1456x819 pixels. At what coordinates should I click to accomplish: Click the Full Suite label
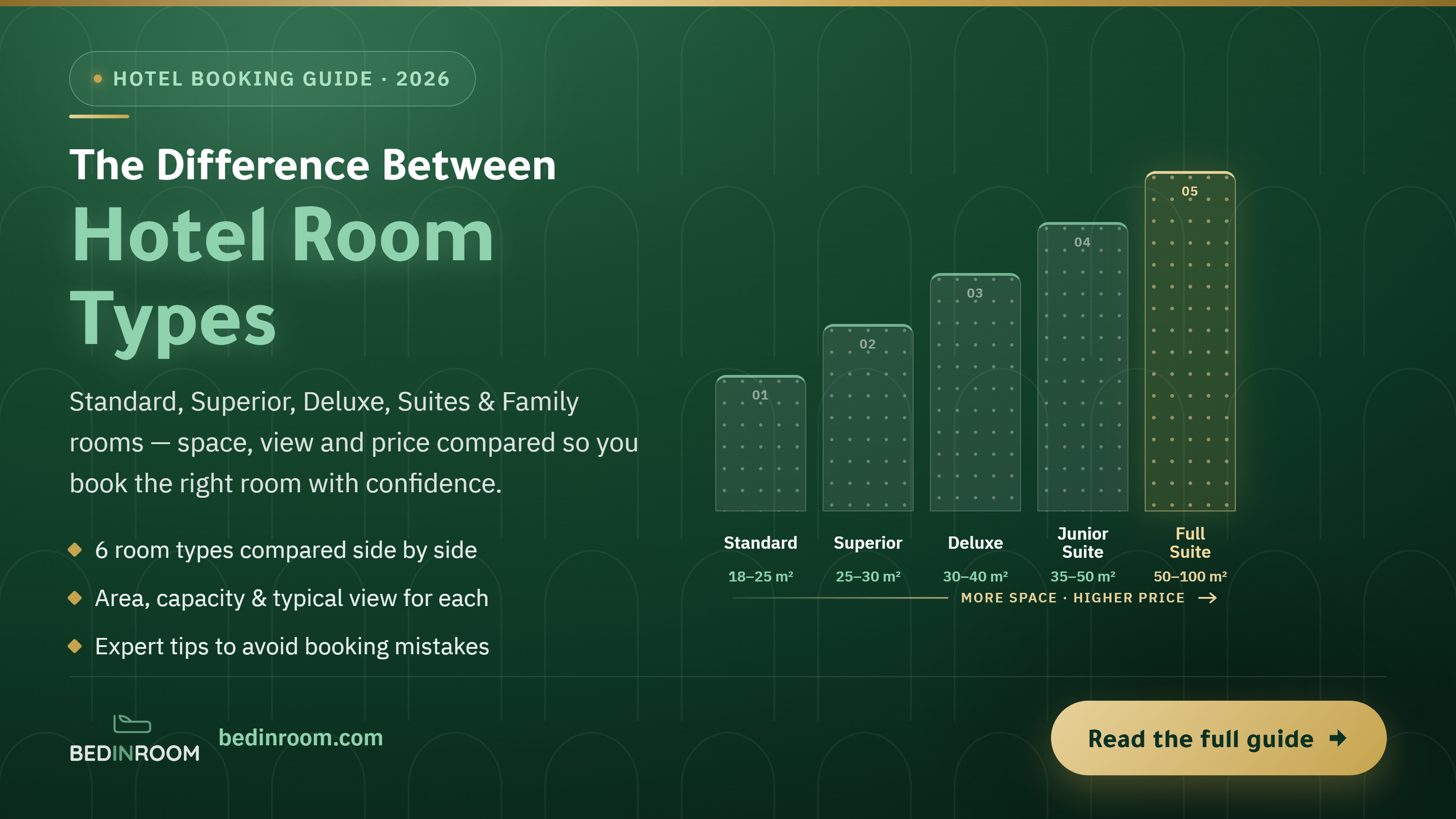[1190, 543]
